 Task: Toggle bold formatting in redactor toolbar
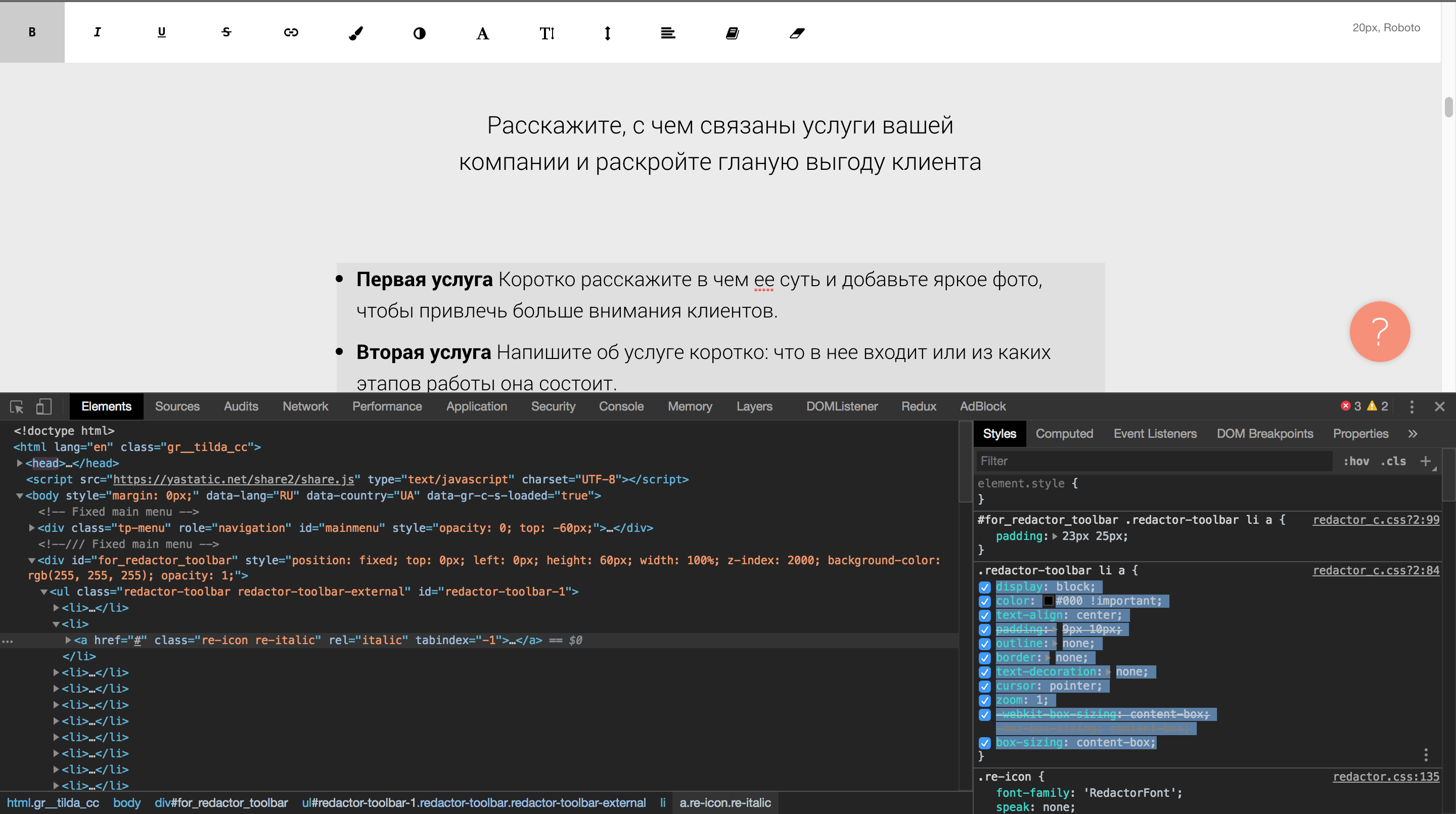tap(32, 32)
